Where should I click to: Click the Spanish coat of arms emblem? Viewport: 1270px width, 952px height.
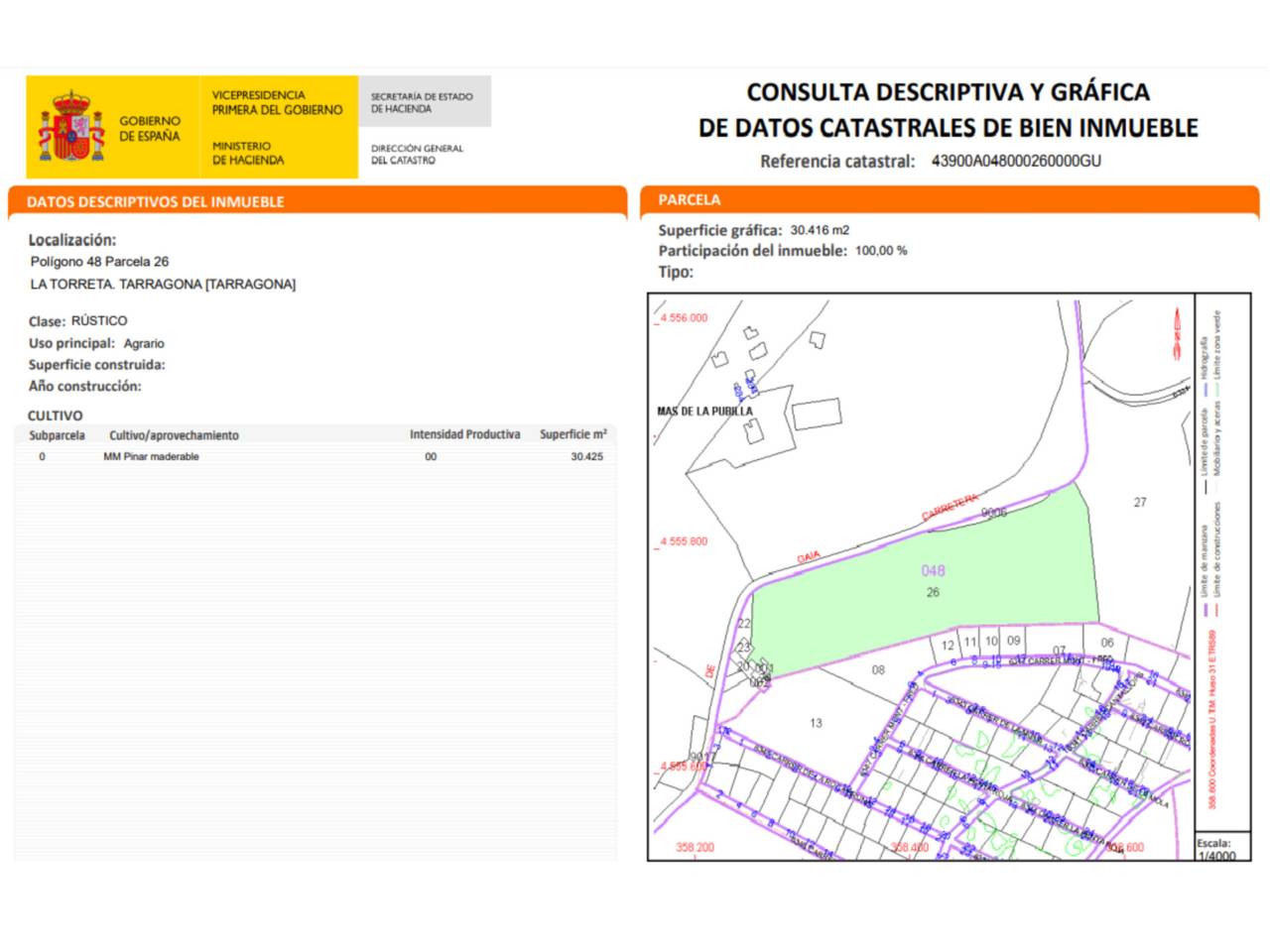(71, 127)
